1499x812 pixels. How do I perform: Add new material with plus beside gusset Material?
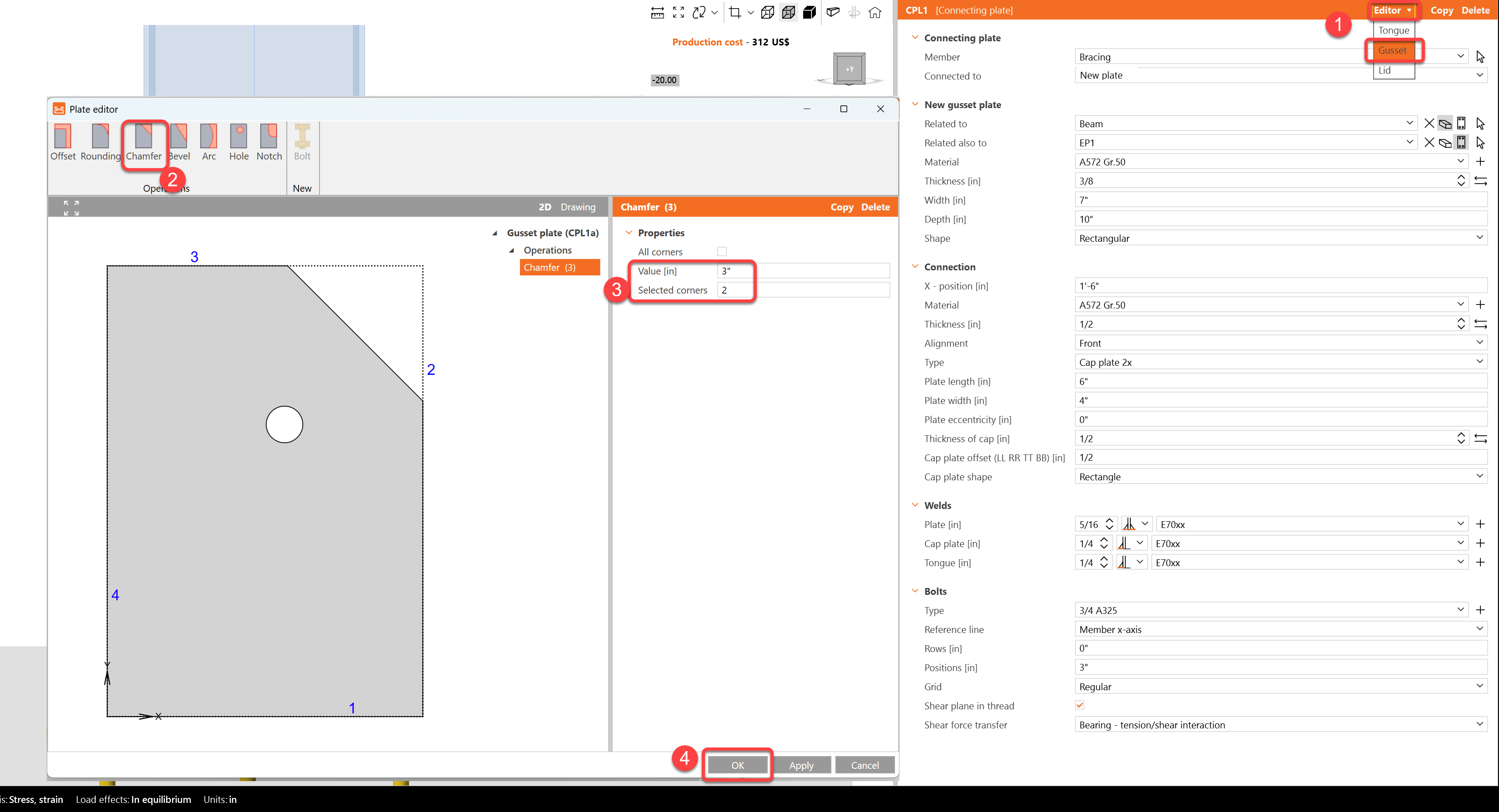1481,161
